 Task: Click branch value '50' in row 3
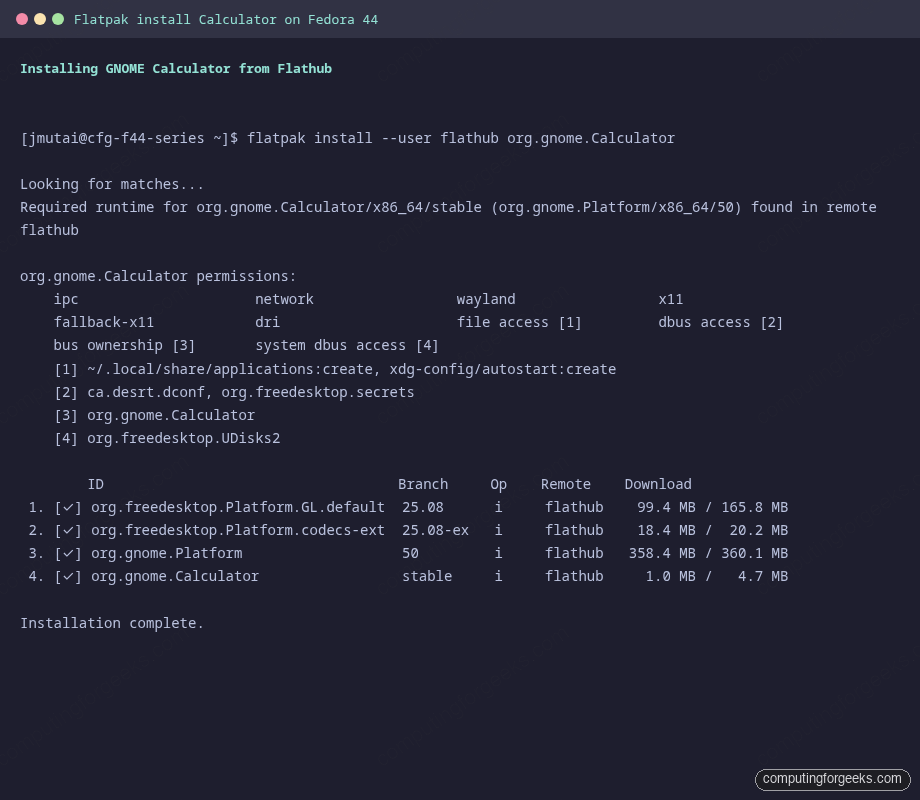tap(411, 553)
